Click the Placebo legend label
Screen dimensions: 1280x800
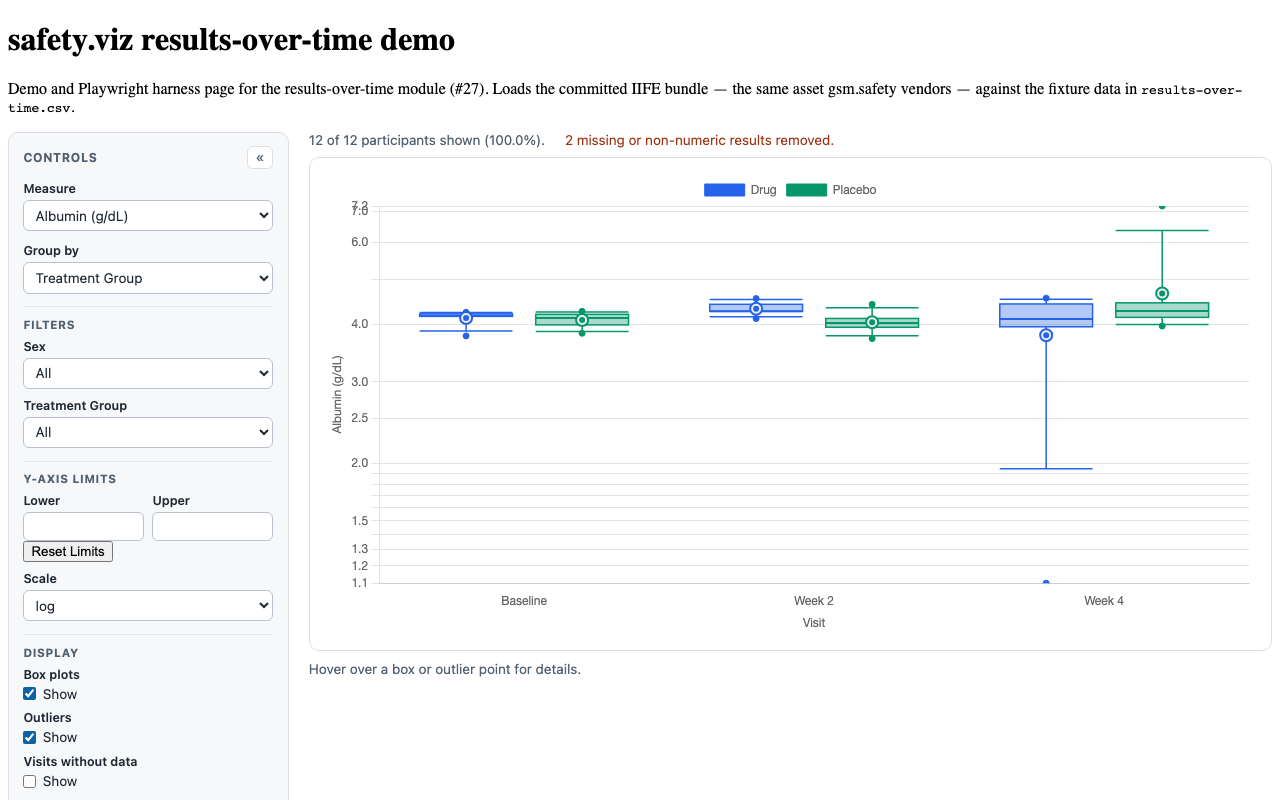pyautogui.click(x=854, y=190)
